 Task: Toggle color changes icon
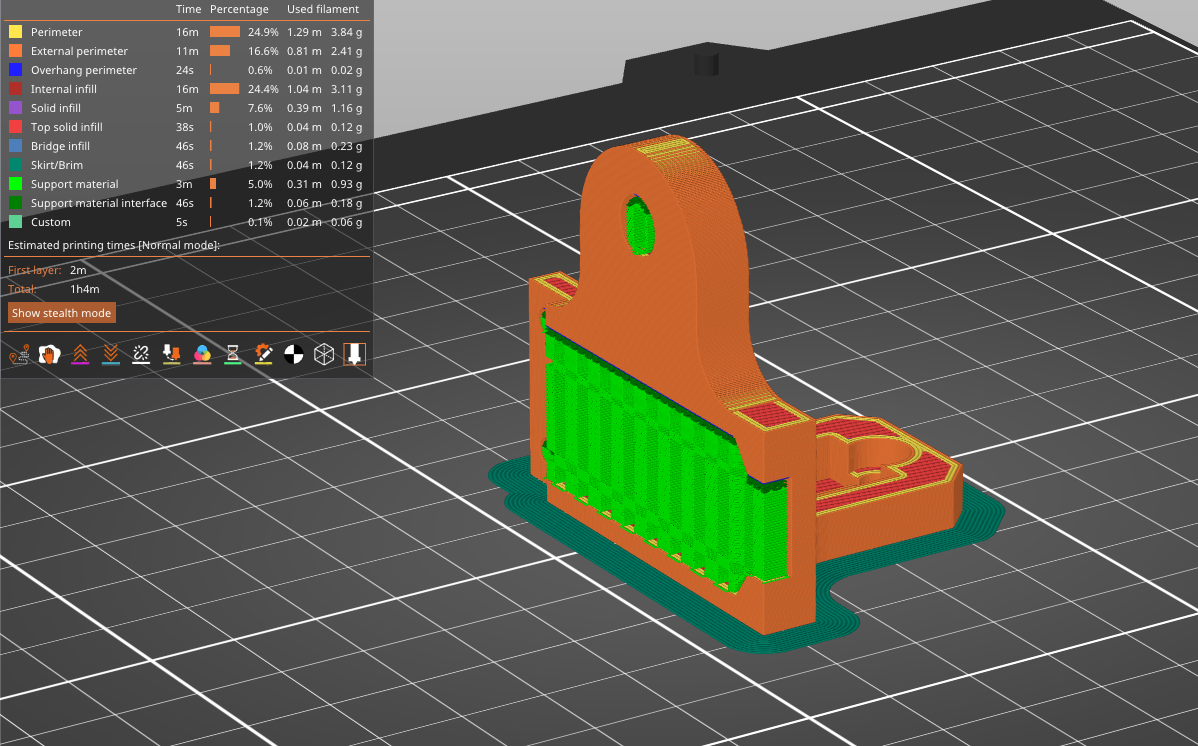coord(202,354)
